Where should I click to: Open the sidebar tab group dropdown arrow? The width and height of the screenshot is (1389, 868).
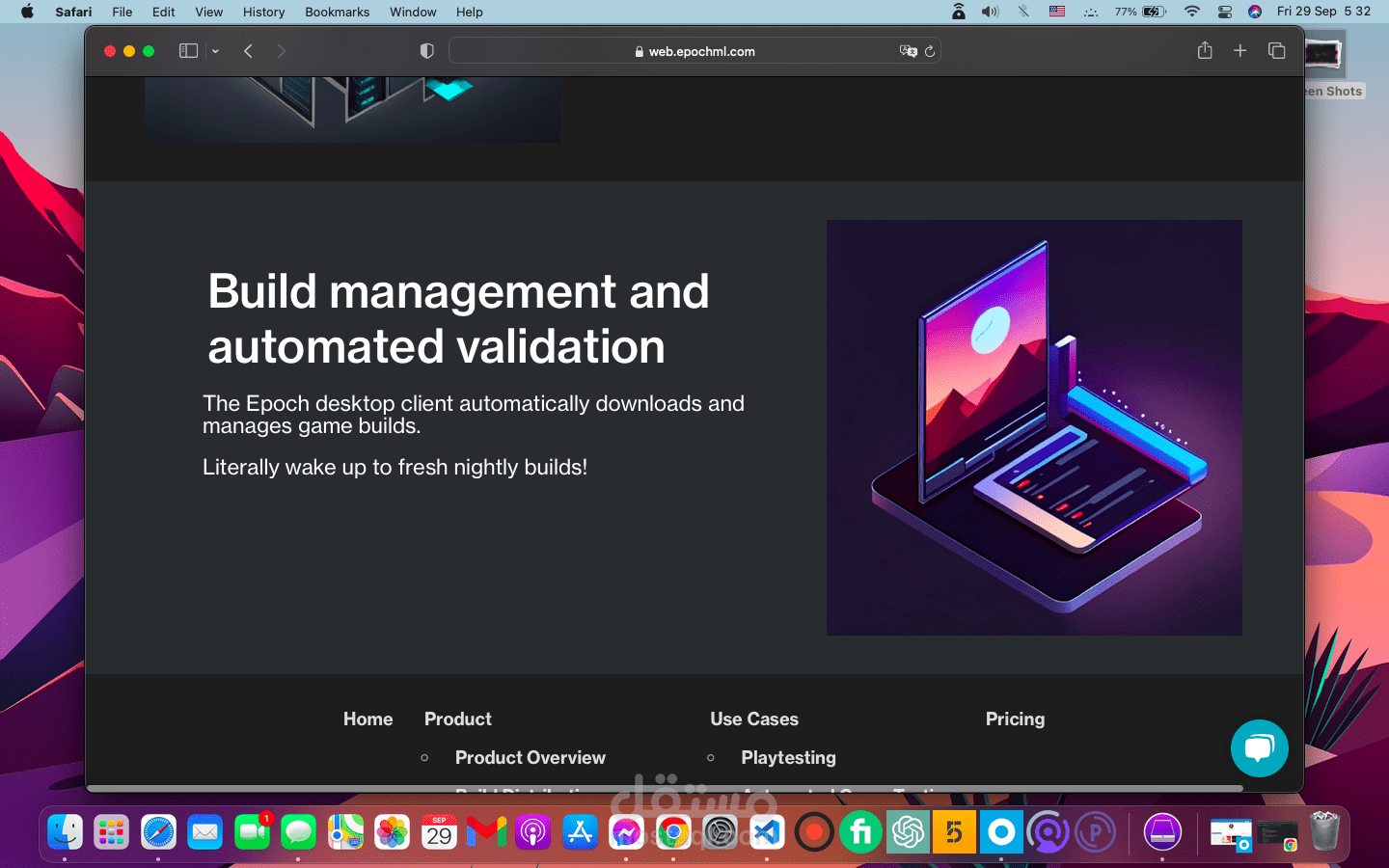(x=215, y=51)
